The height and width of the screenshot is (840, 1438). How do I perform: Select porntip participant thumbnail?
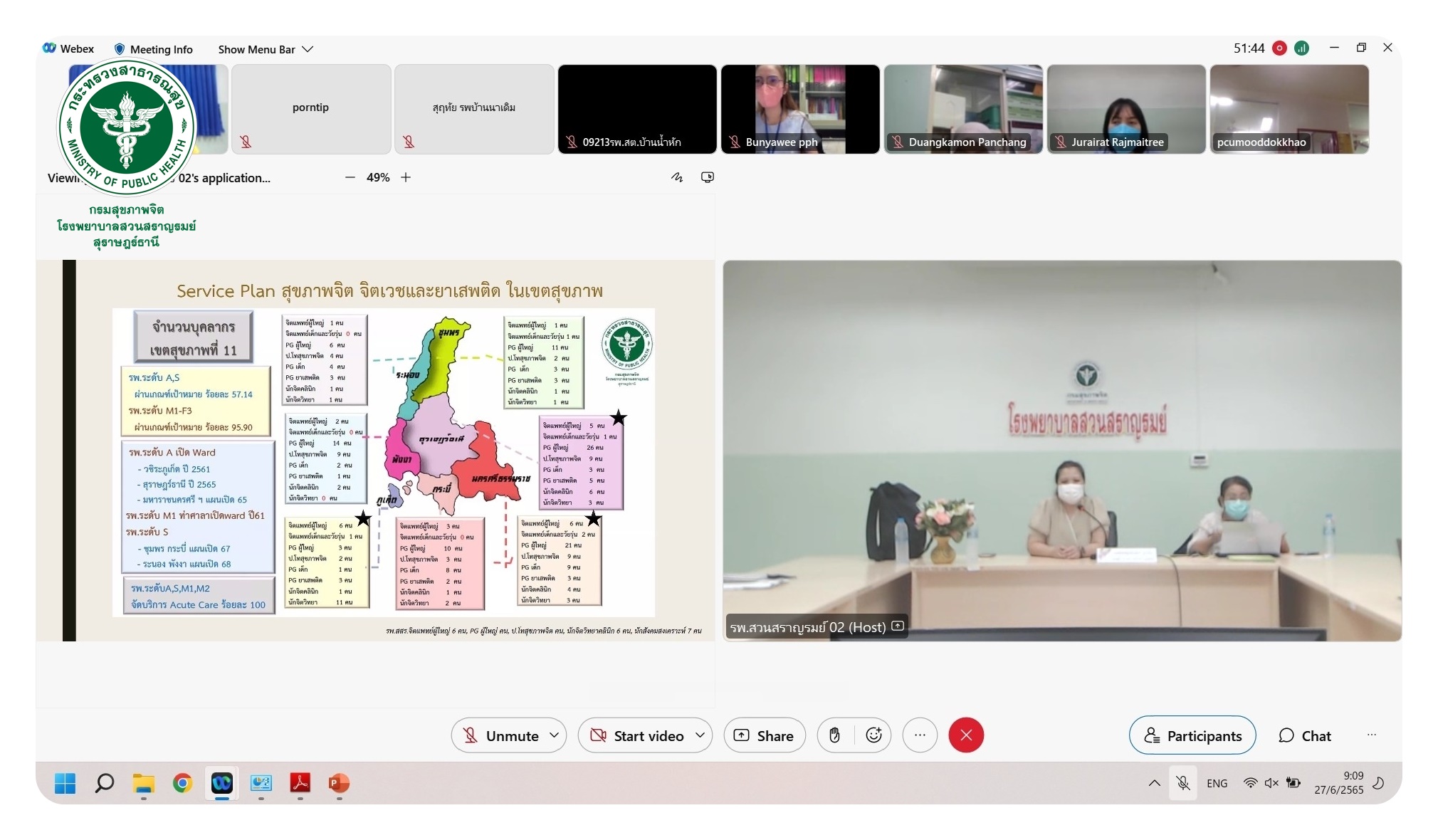[311, 109]
